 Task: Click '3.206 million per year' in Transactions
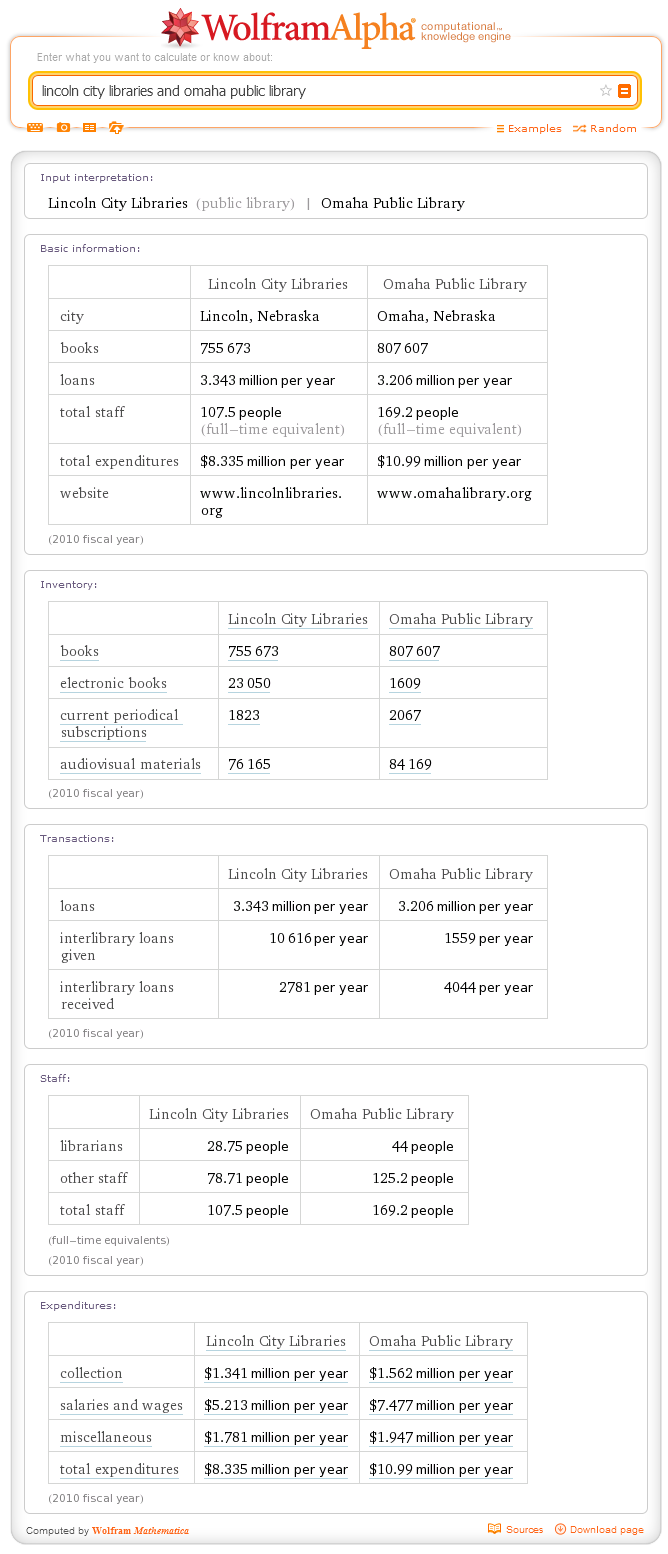coord(466,906)
